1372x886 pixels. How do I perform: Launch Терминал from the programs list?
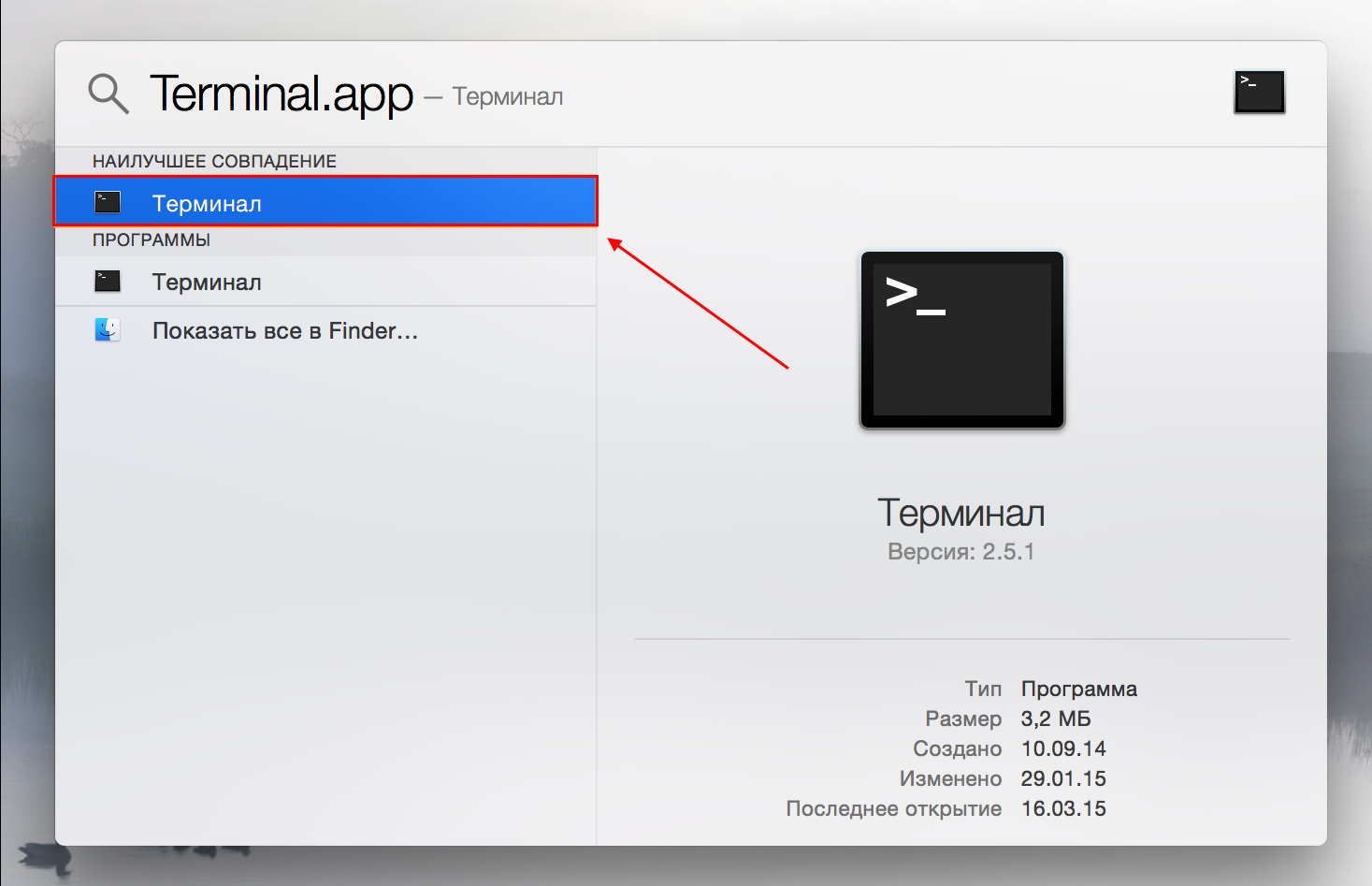(206, 281)
